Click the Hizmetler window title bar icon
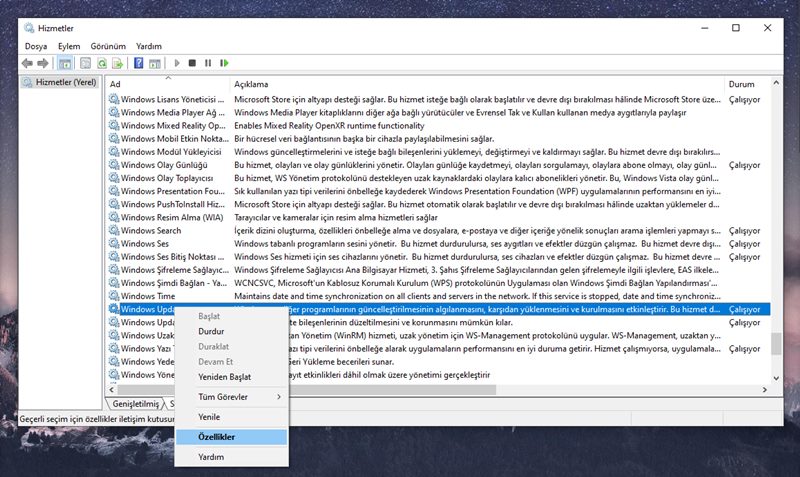This screenshot has width=800, height=477. coord(29,28)
